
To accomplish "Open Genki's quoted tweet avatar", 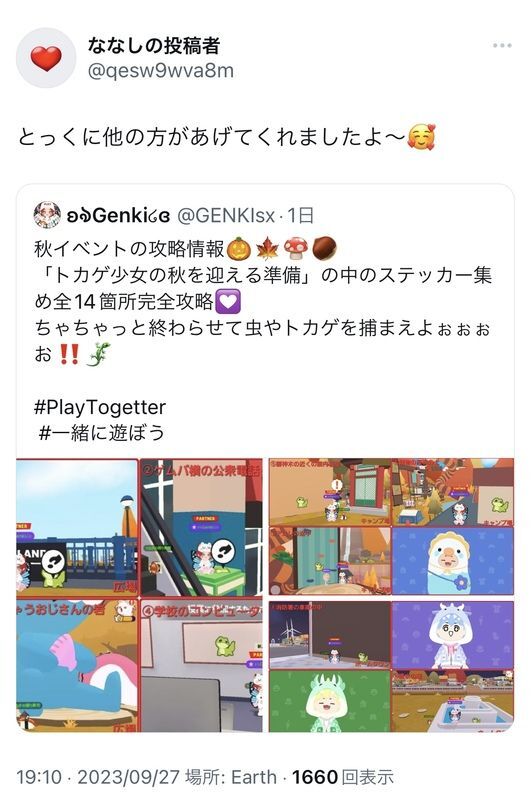I will pyautogui.click(x=47, y=215).
